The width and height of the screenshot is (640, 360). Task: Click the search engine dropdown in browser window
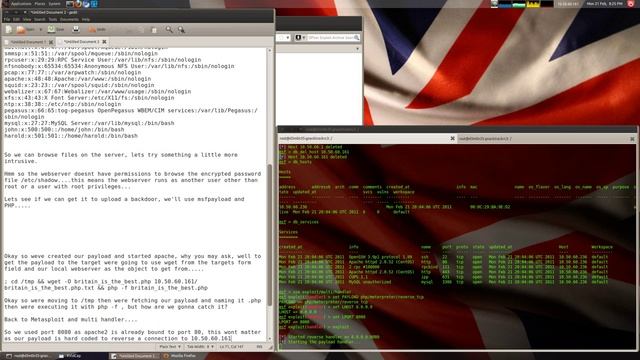(x=300, y=38)
